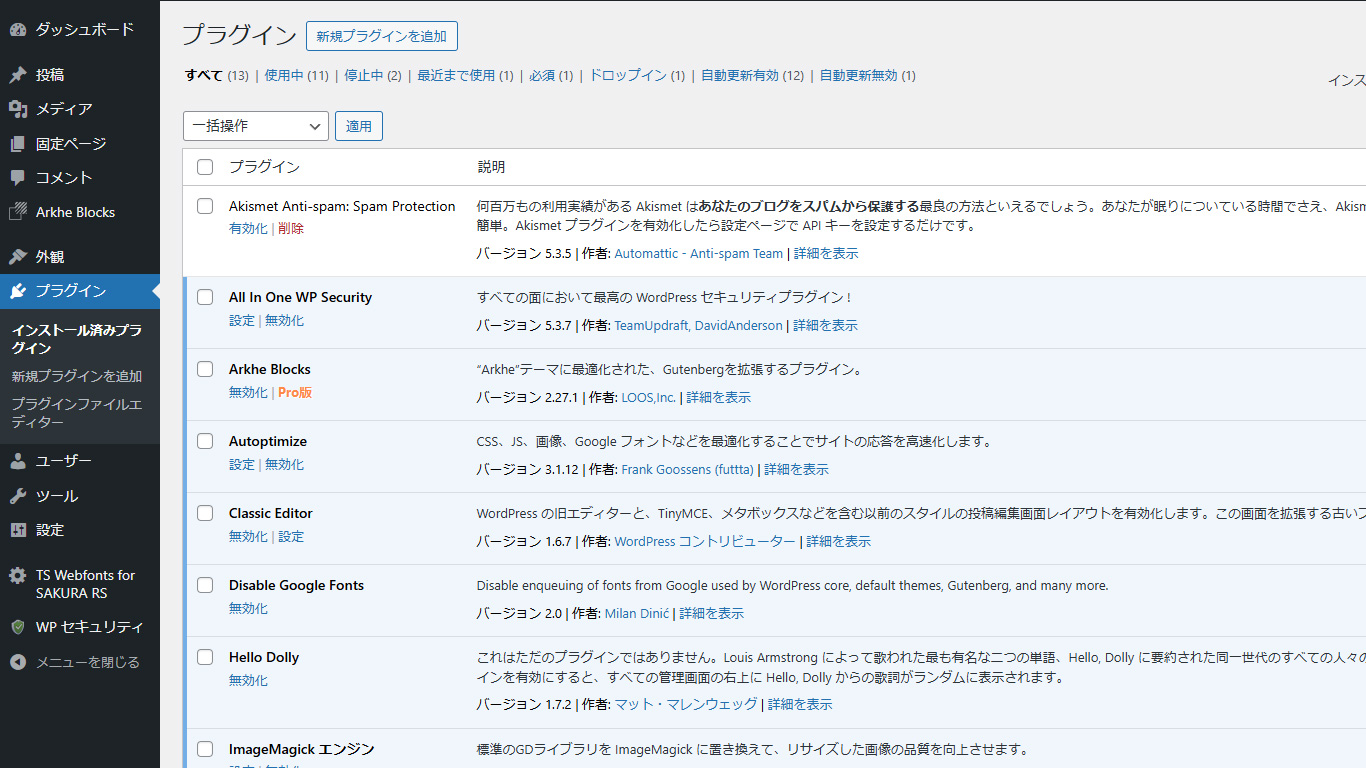Click the WP セキュリティ shield icon
The height and width of the screenshot is (768, 1366).
[x=18, y=627]
